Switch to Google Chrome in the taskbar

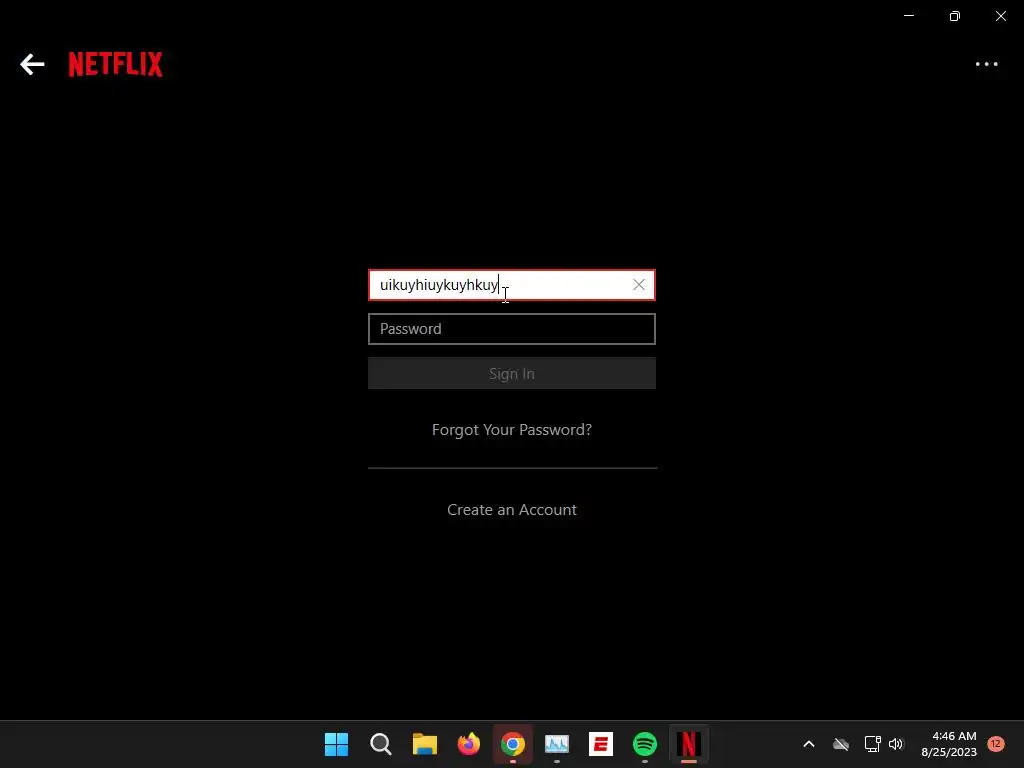coord(513,744)
